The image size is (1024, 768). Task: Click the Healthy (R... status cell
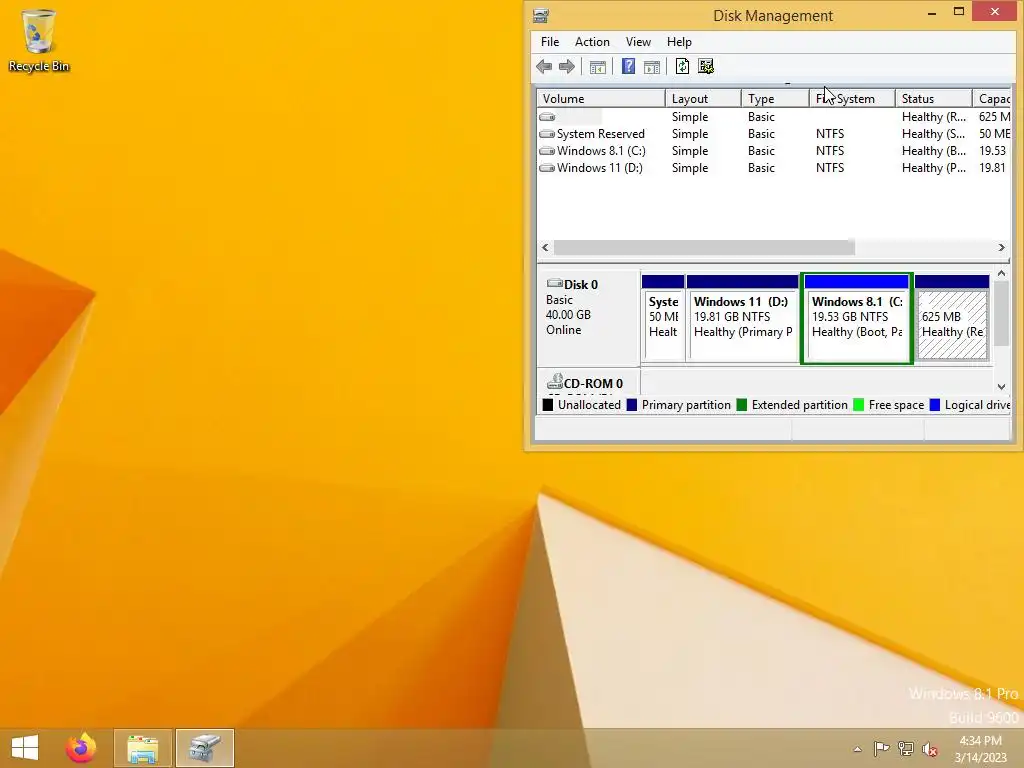(x=934, y=117)
